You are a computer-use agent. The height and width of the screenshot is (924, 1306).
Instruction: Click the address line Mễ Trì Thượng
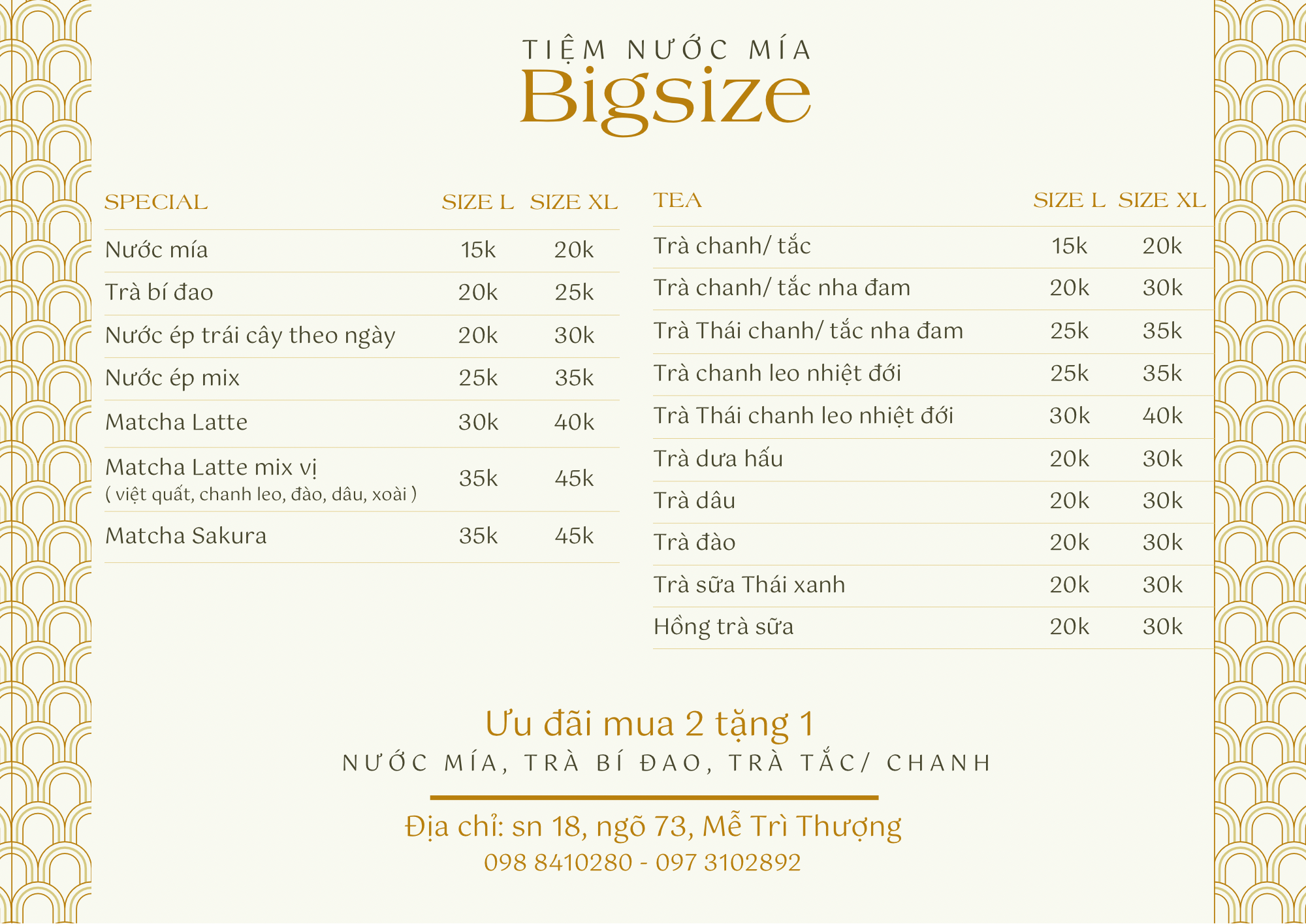653,827
